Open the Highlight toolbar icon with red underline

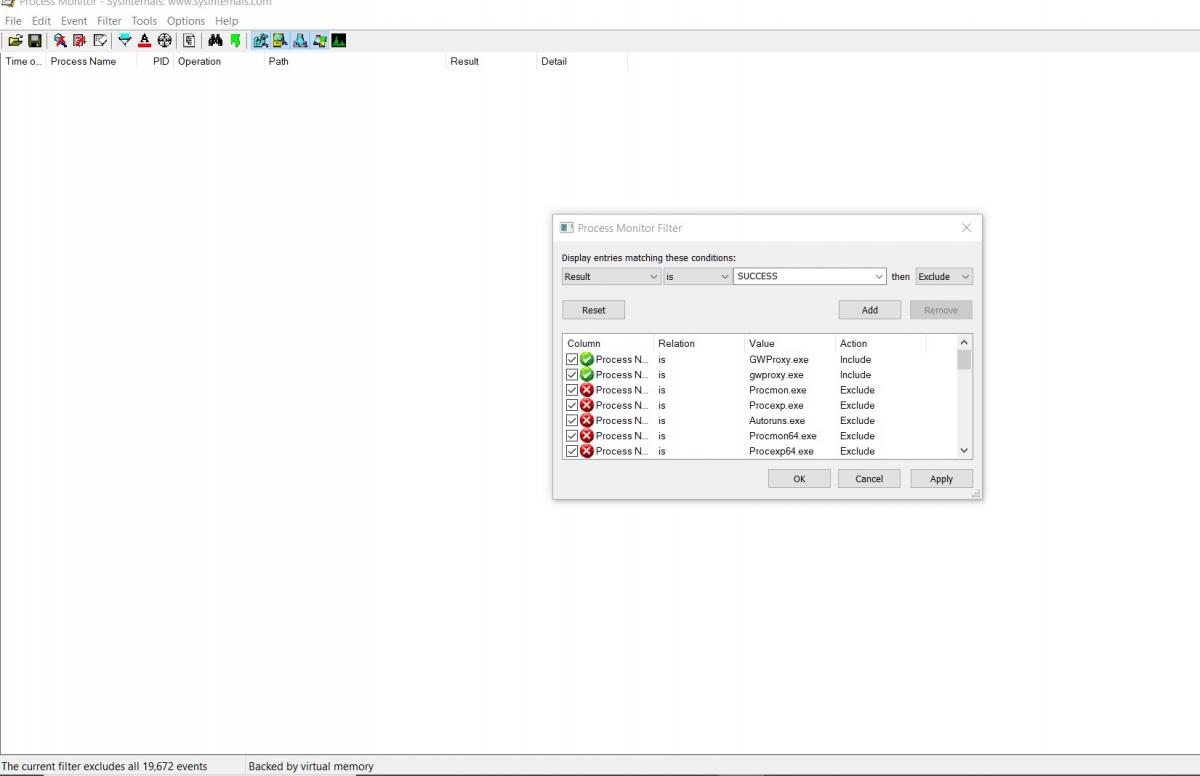coord(145,41)
